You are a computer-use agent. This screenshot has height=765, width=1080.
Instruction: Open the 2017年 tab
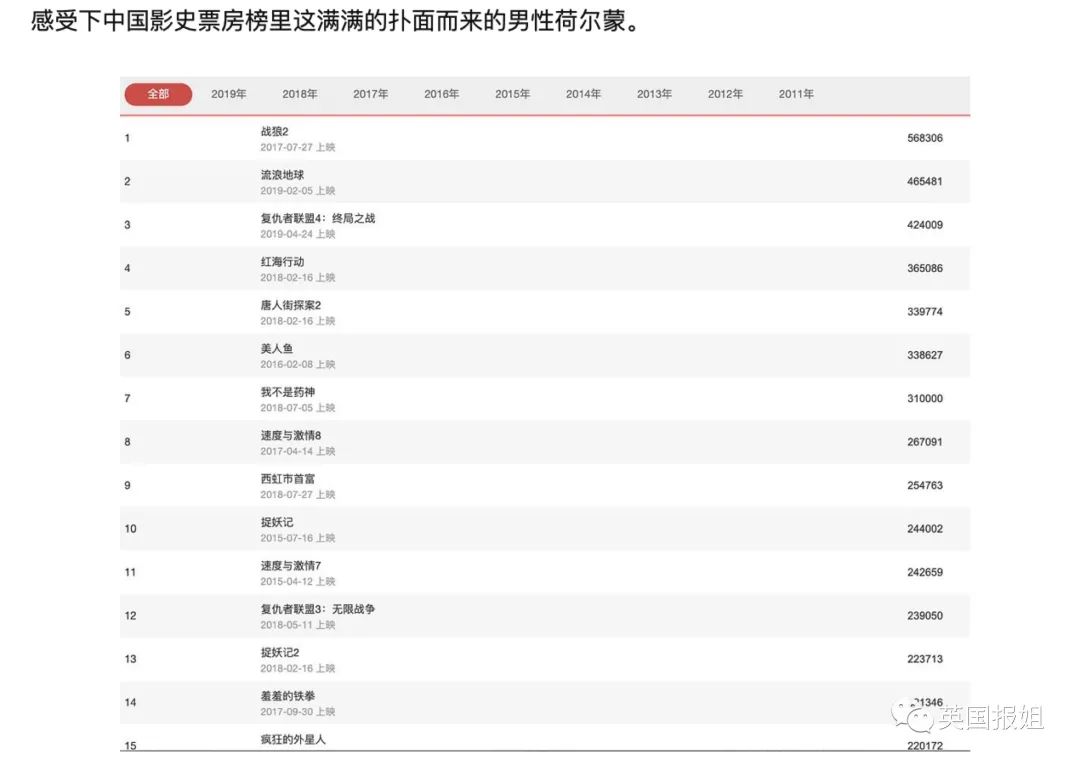click(x=371, y=94)
